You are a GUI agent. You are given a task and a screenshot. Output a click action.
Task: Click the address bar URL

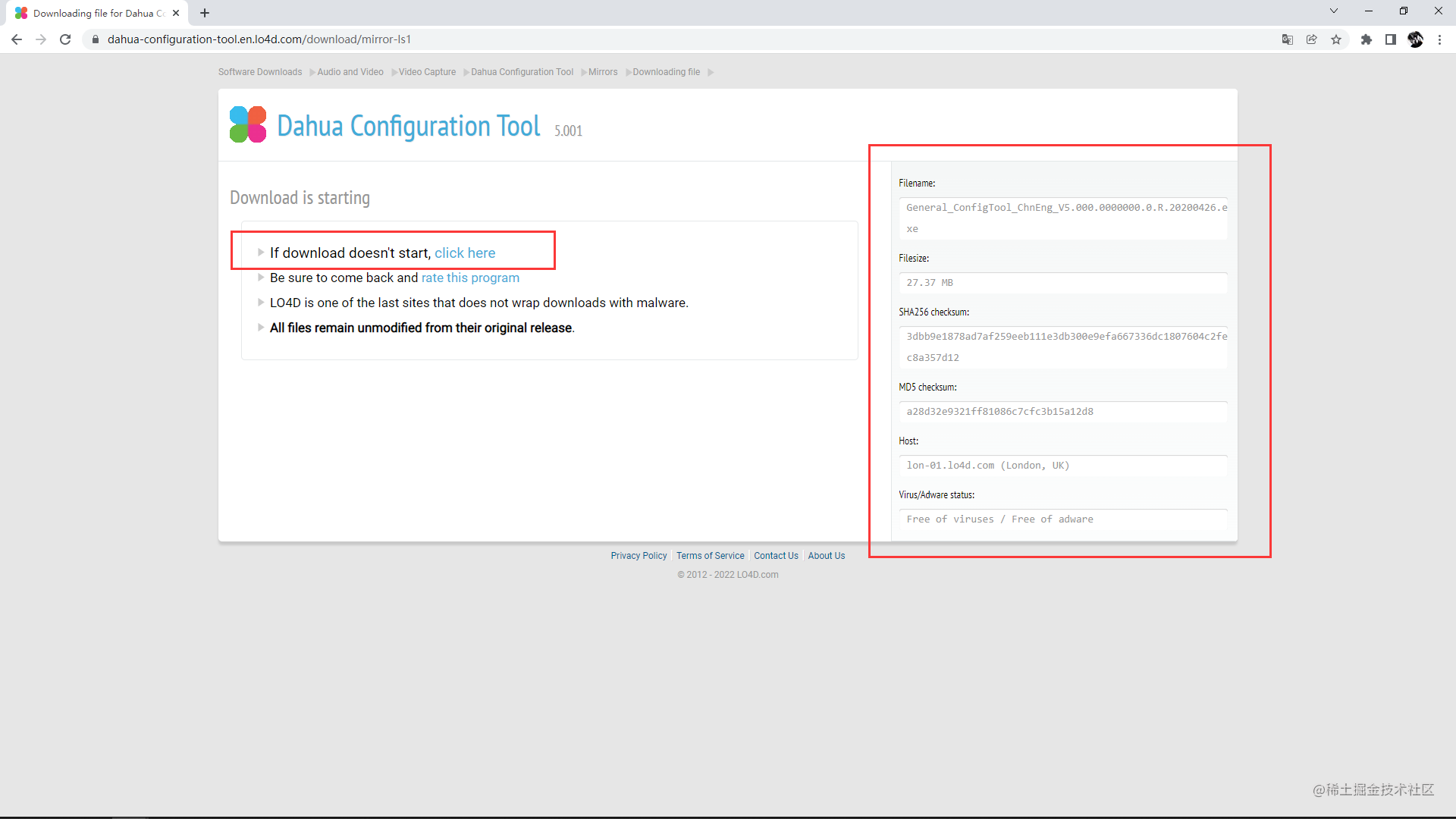click(x=259, y=39)
